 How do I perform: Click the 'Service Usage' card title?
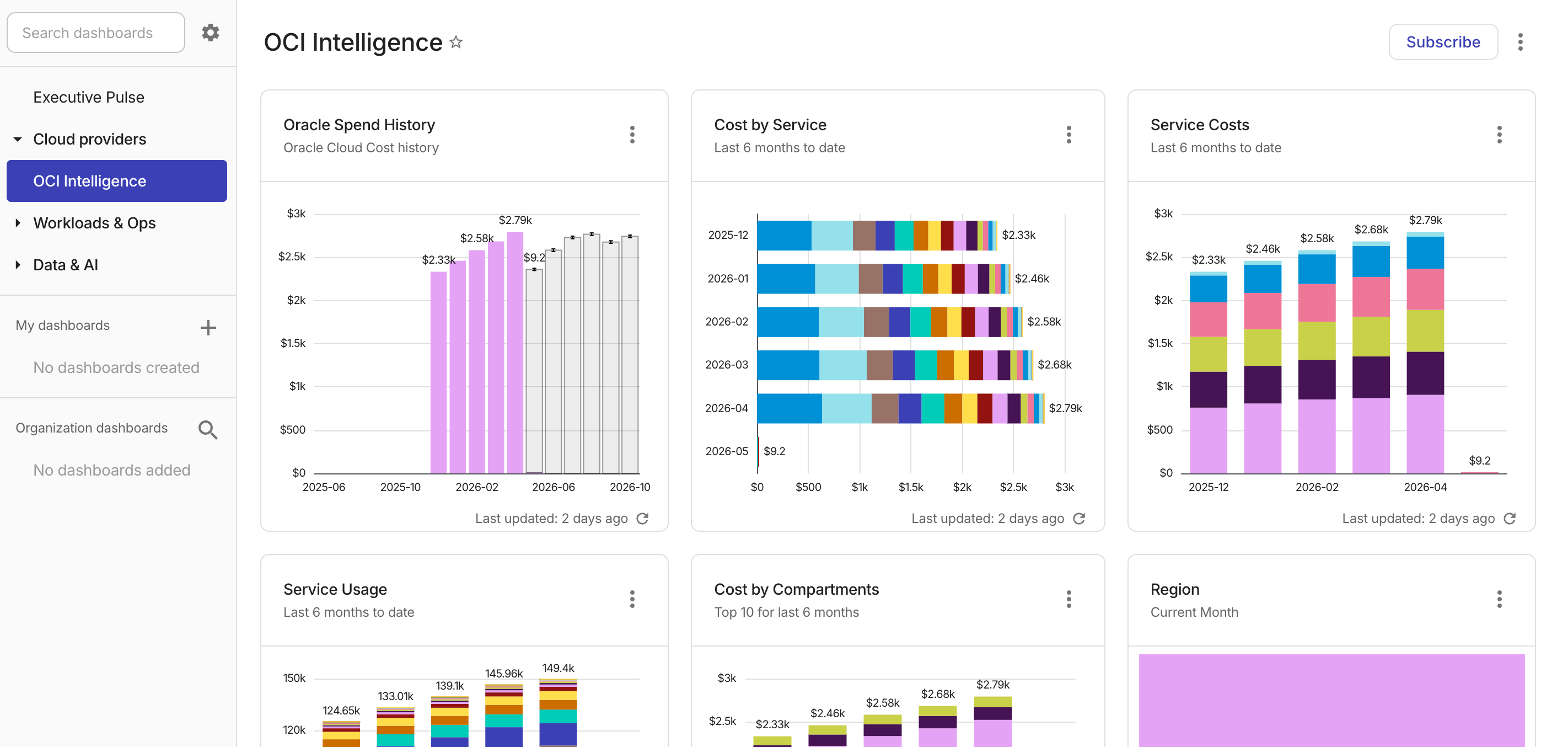335,590
